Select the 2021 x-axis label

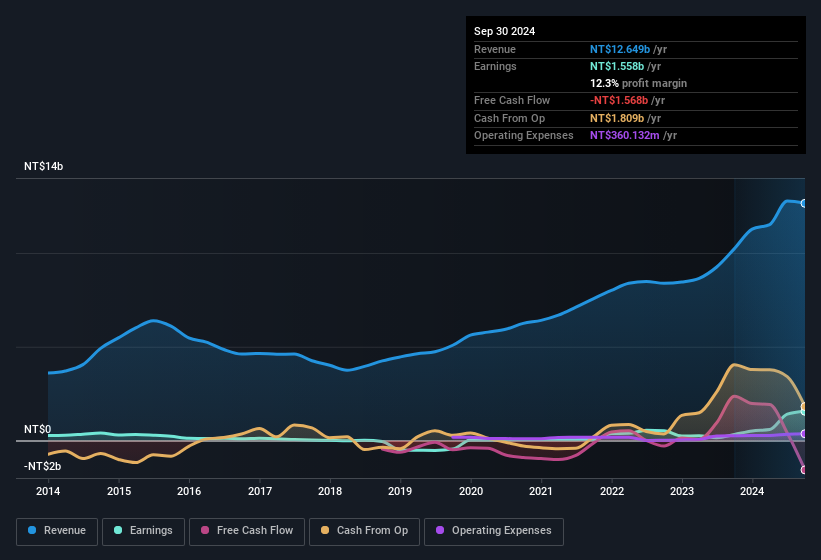pyautogui.click(x=541, y=491)
